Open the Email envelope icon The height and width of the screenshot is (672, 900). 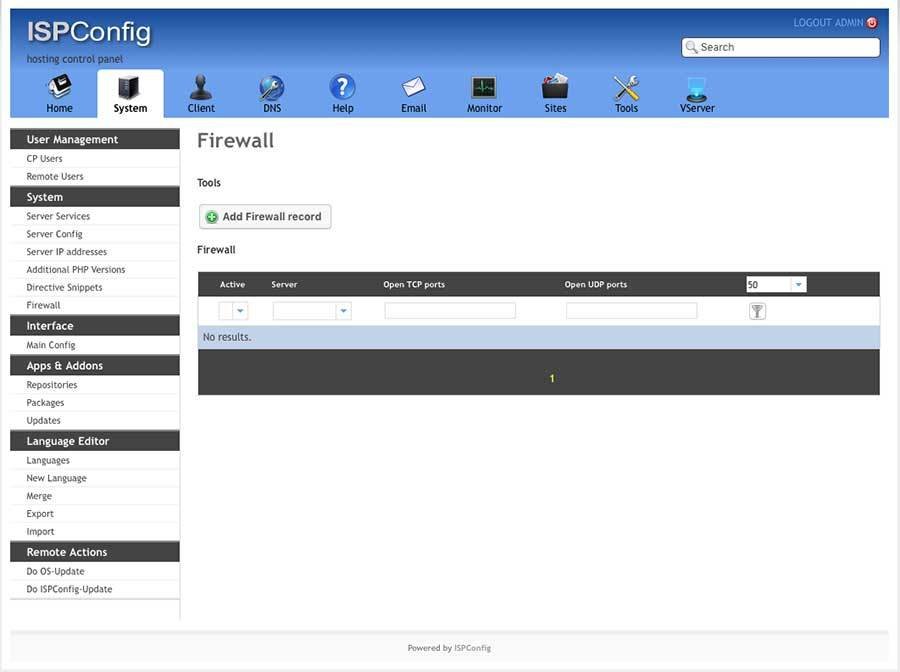tap(413, 87)
